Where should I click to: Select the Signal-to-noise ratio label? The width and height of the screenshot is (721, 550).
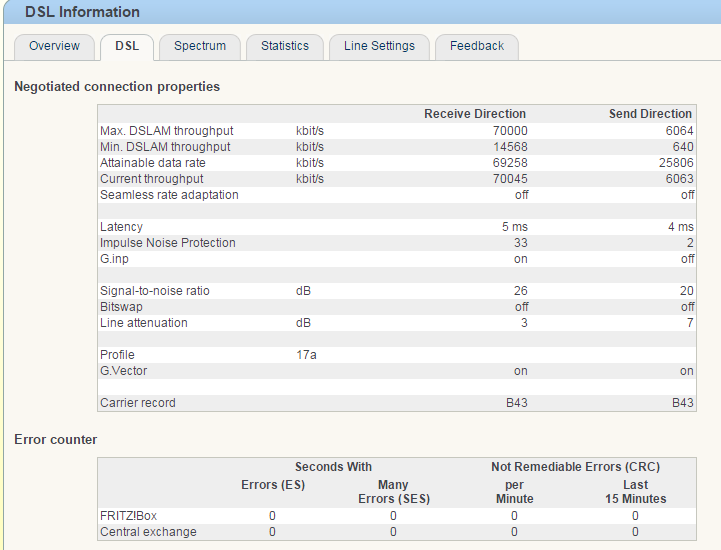pyautogui.click(x=154, y=291)
